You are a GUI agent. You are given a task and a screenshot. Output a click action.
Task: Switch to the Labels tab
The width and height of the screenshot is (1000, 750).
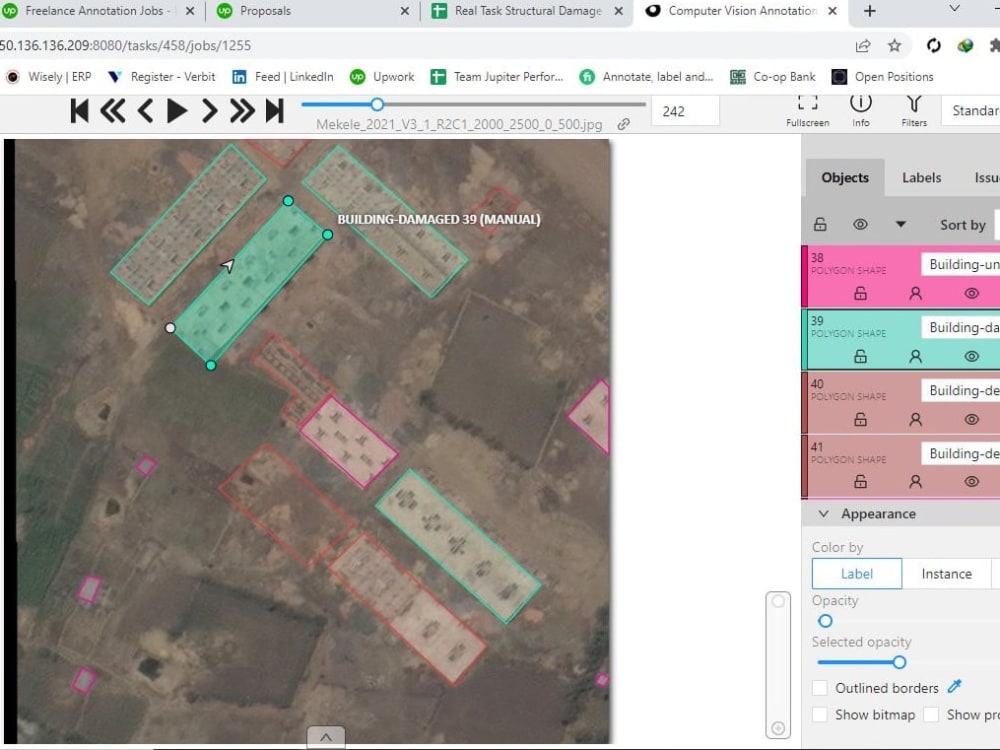[922, 177]
